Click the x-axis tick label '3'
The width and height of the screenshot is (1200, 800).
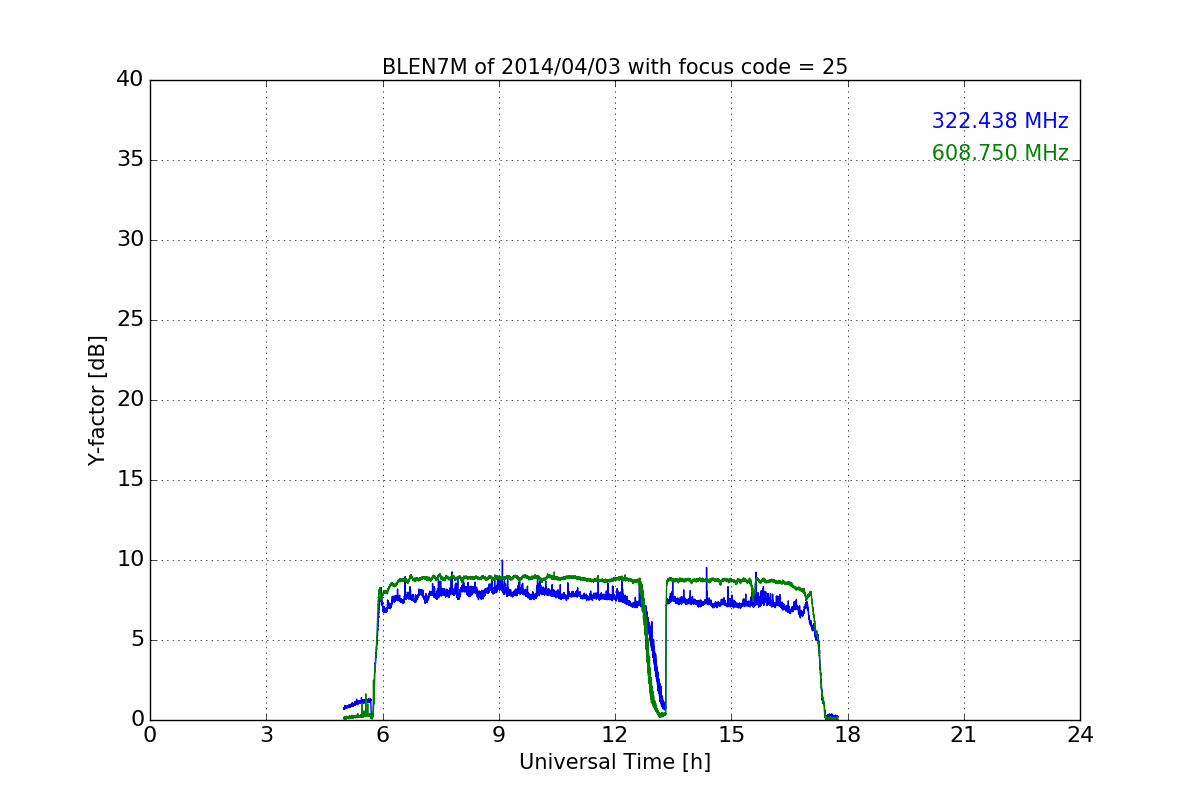[x=266, y=735]
